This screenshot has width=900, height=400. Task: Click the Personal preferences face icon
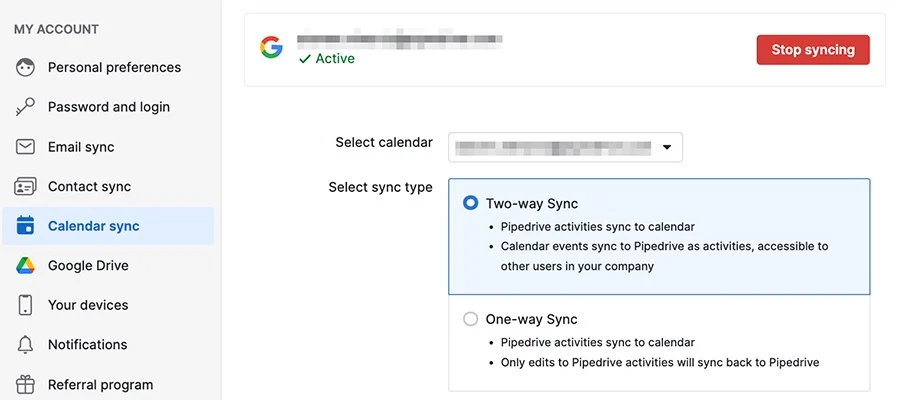tap(25, 67)
